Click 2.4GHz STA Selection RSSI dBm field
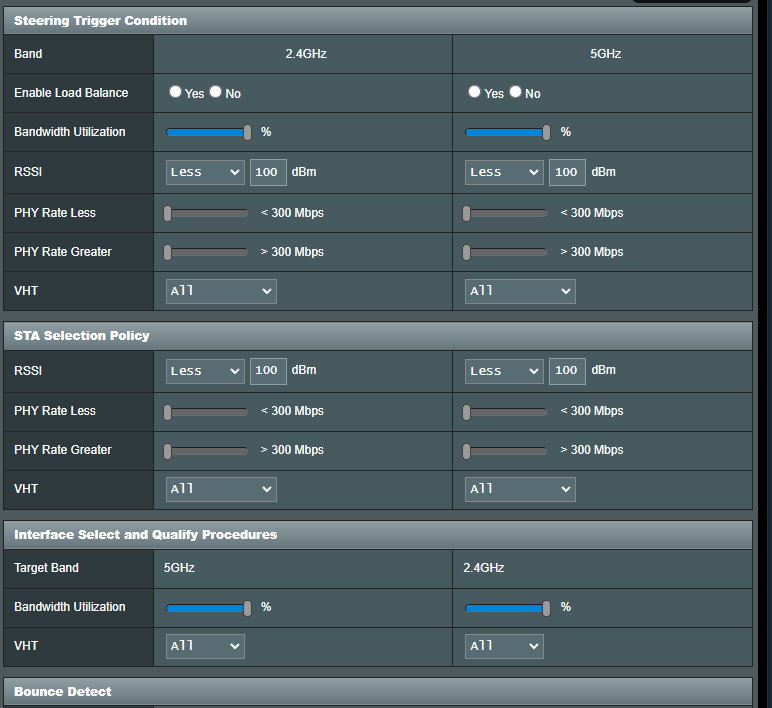 click(268, 371)
